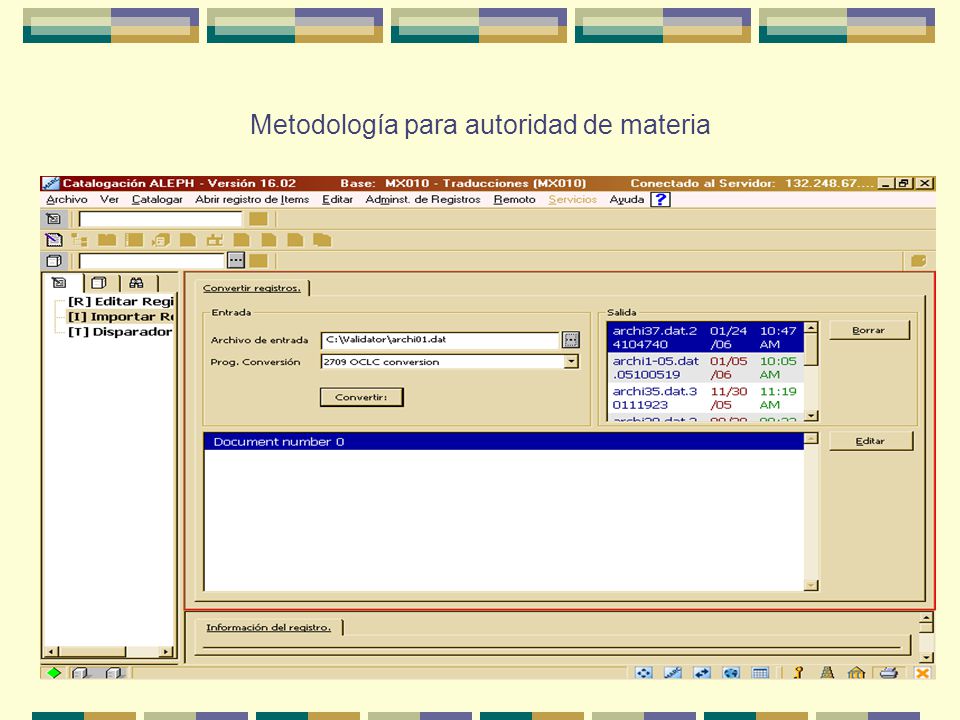Click the greyed stacked-copies toolbar icon
Image resolution: width=960 pixels, height=720 pixels.
(161, 240)
